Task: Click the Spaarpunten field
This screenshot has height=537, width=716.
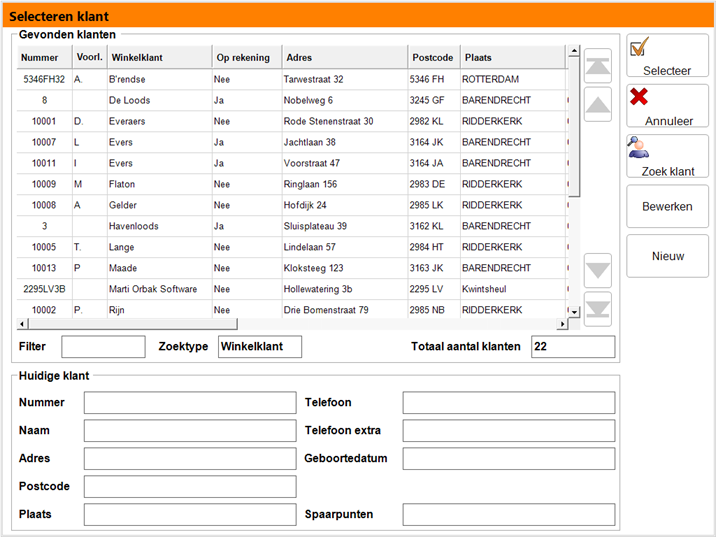Action: pyautogui.click(x=509, y=514)
